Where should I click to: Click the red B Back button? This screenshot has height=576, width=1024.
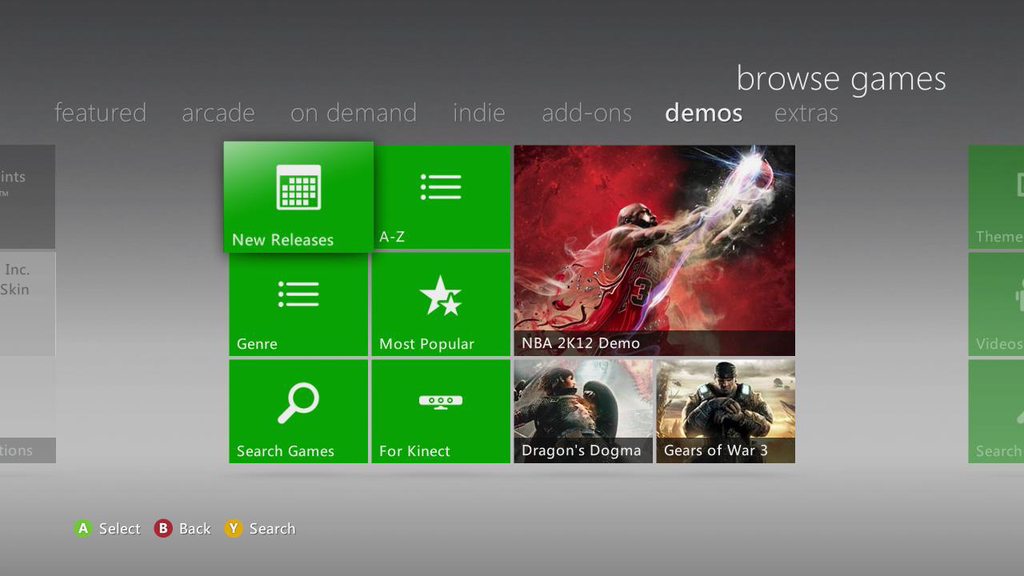click(163, 528)
